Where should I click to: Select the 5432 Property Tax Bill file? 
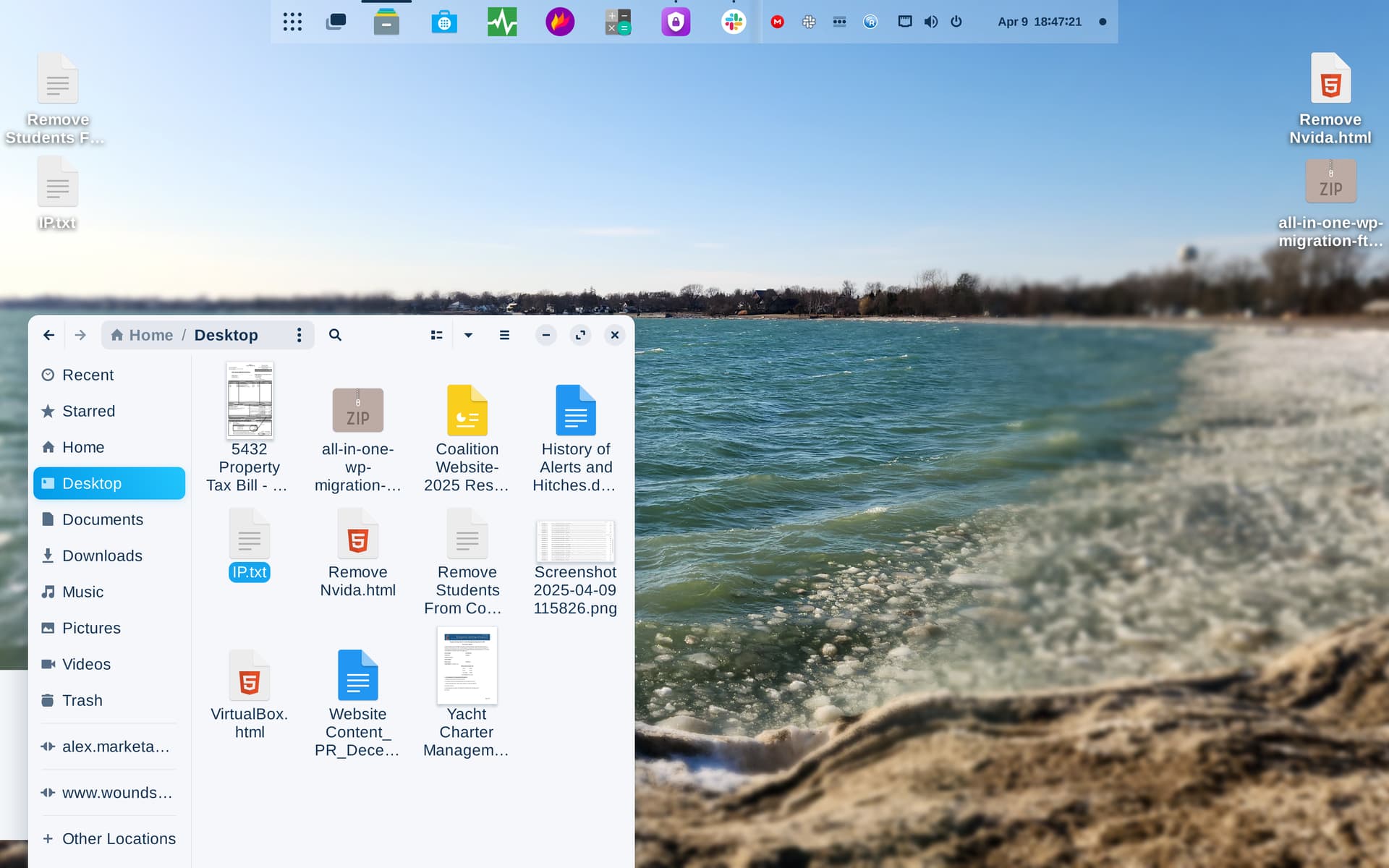[250, 428]
